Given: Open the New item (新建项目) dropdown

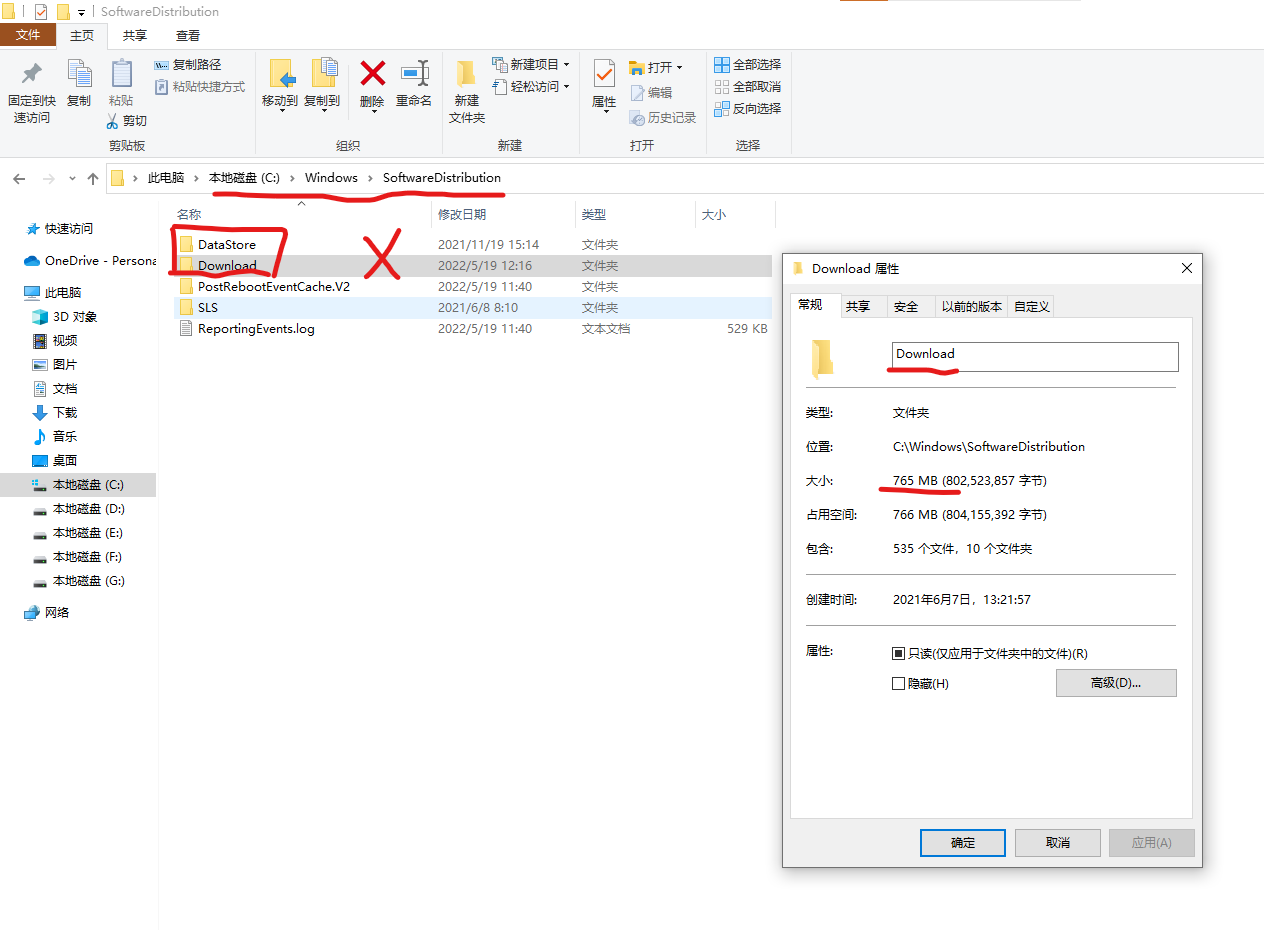Looking at the screenshot, I should coord(530,65).
